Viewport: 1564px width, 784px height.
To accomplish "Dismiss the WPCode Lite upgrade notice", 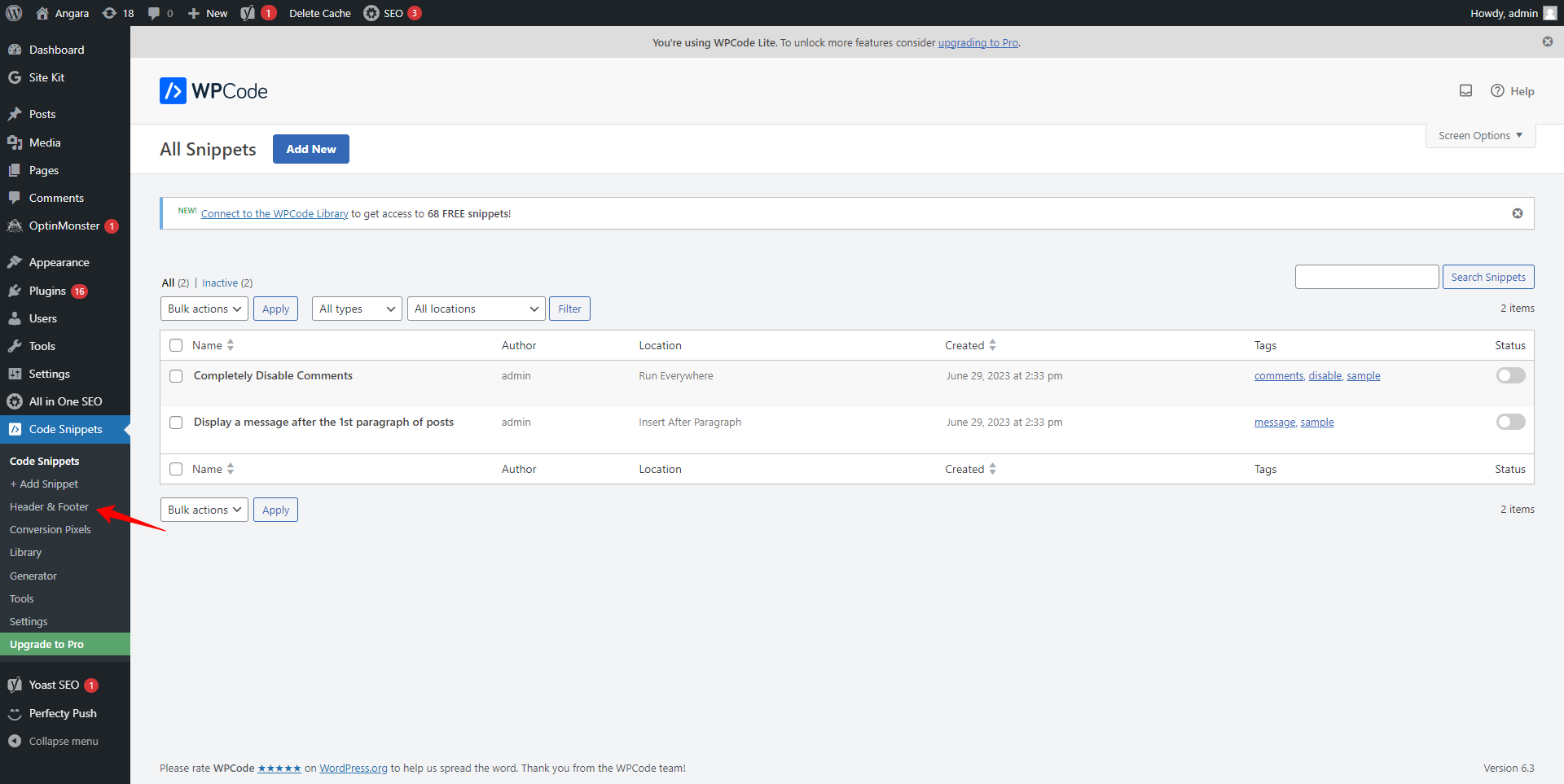I will pos(1548,42).
